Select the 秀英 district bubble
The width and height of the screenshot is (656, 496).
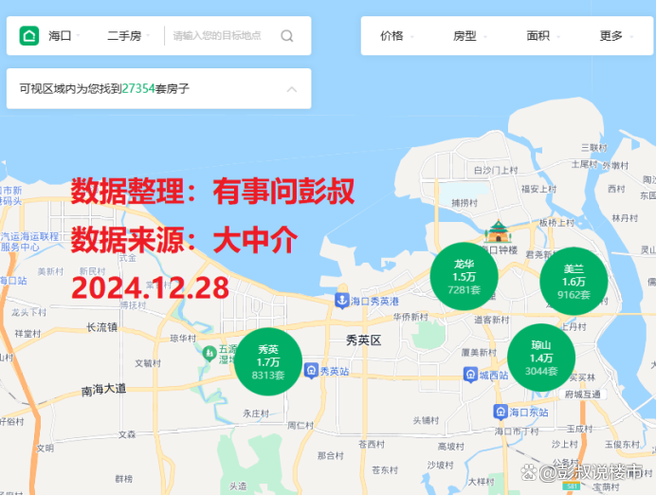click(x=268, y=362)
